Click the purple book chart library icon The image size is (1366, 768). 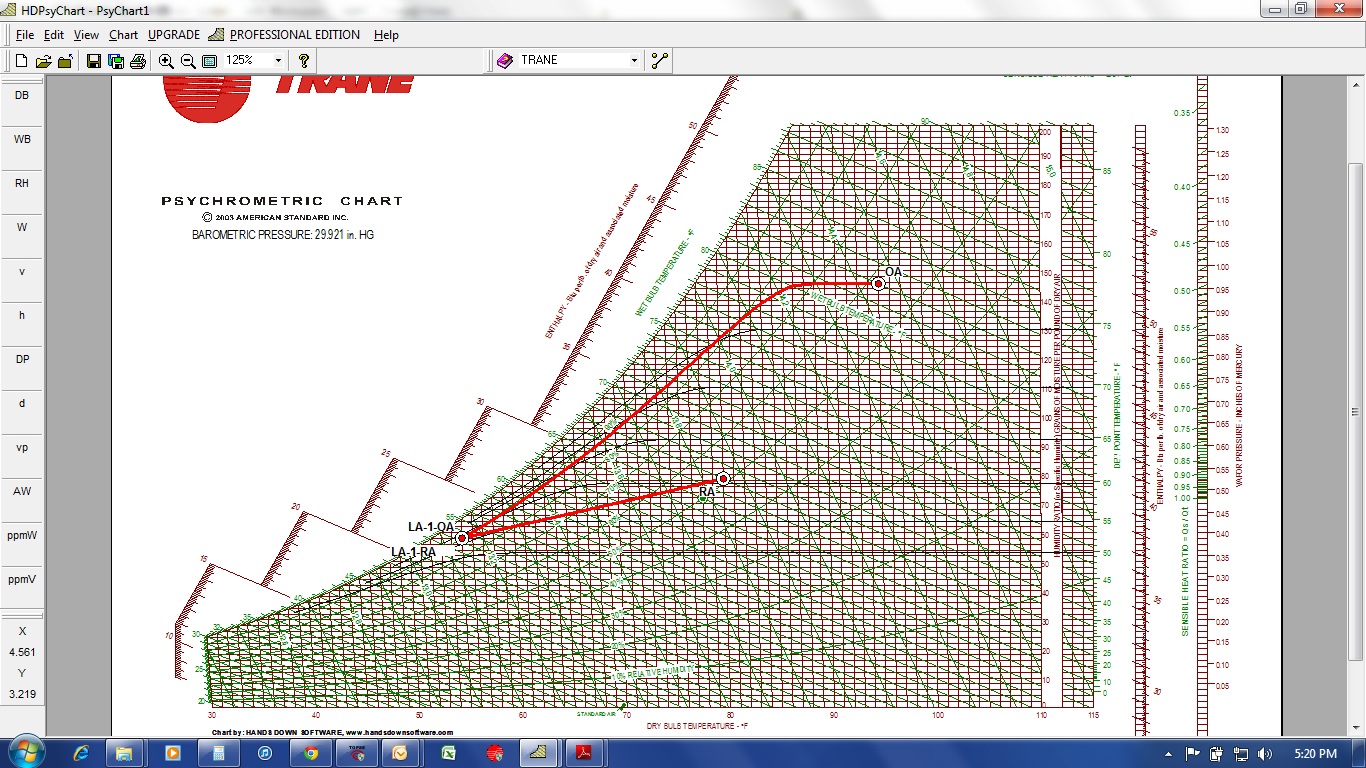pyautogui.click(x=505, y=61)
